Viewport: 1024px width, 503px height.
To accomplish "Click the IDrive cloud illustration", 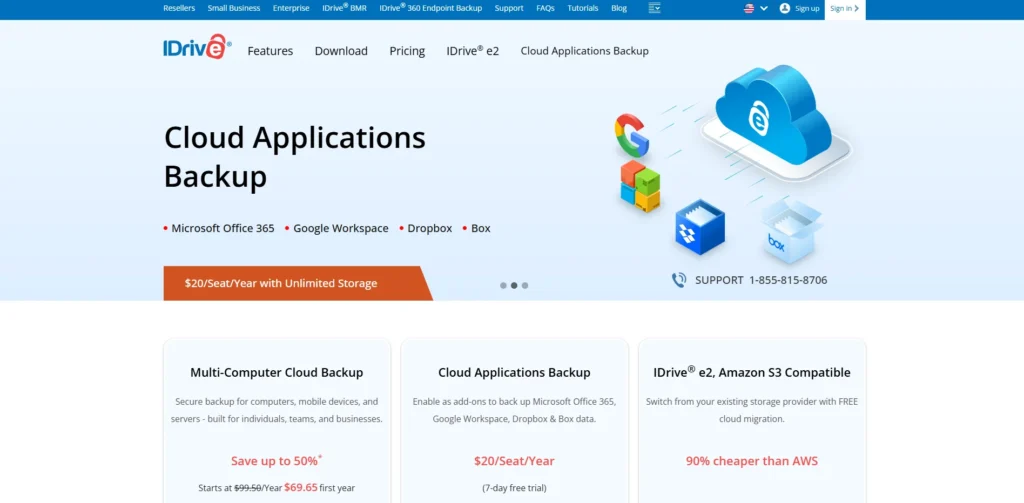I will (776, 116).
